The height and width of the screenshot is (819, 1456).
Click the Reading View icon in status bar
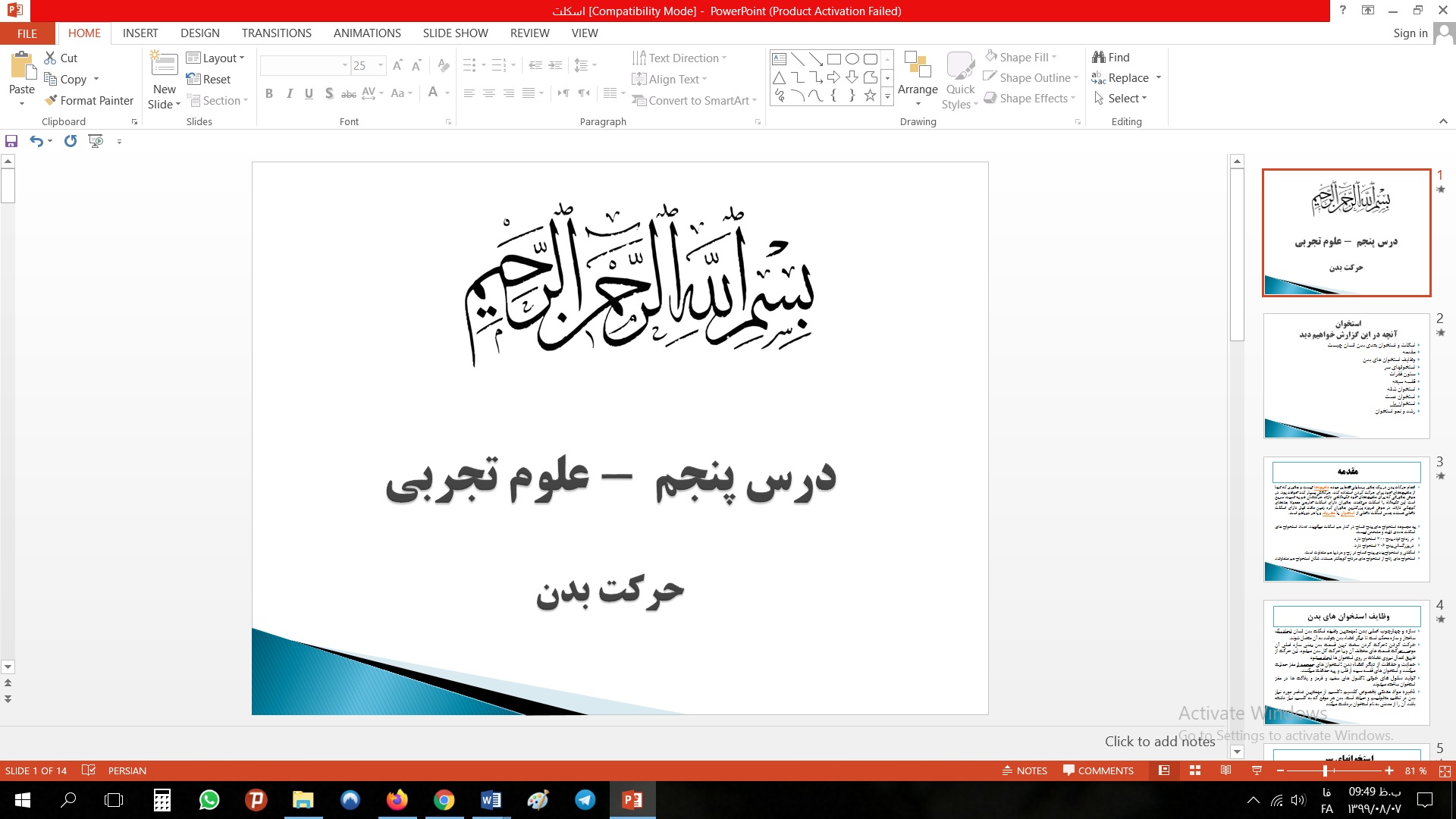[x=1225, y=770]
